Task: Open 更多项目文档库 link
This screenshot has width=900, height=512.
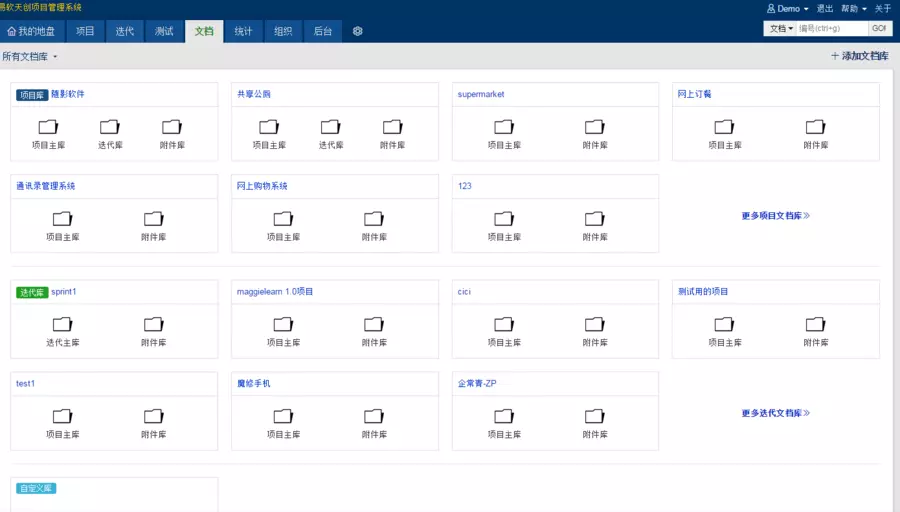Action: [775, 215]
